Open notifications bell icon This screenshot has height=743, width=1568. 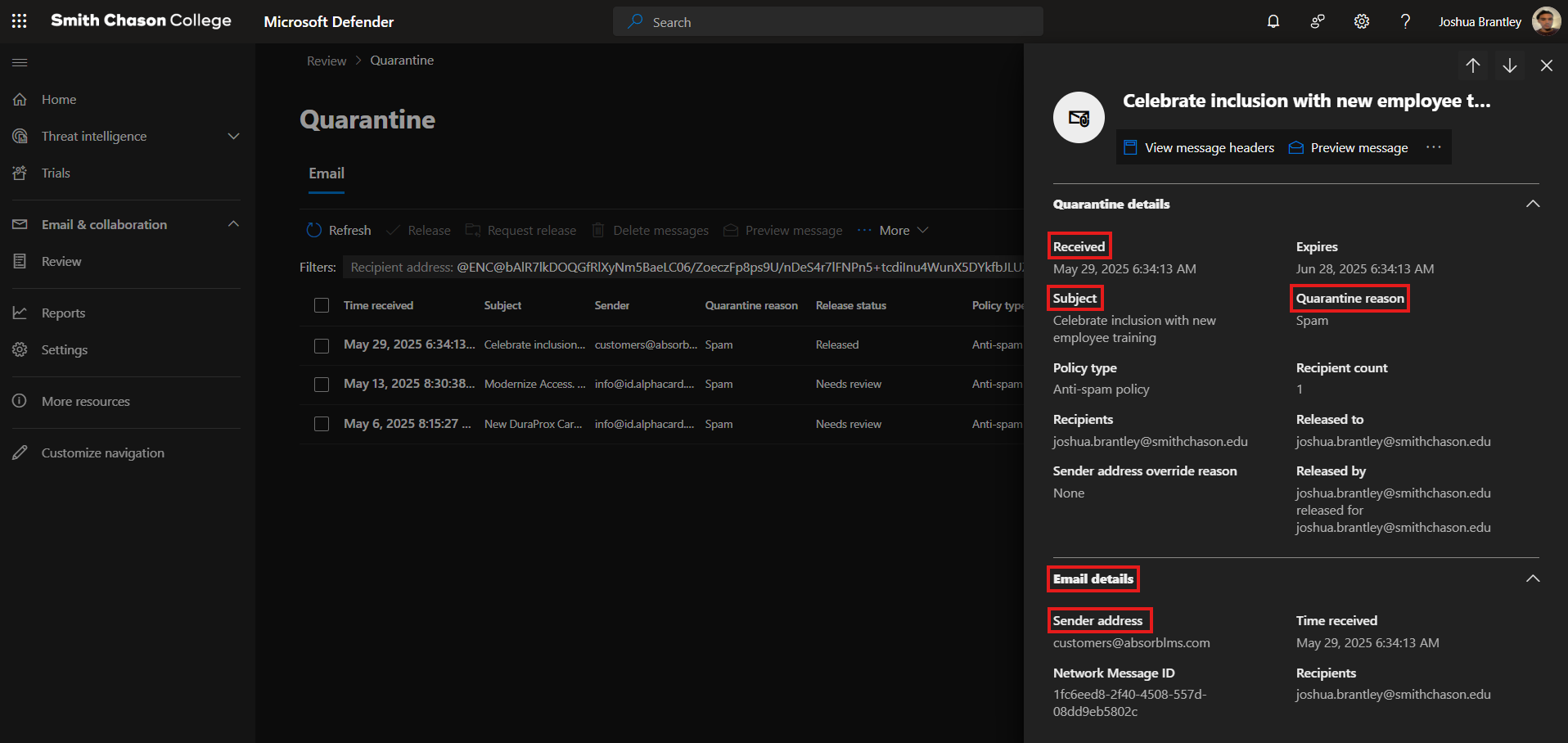[1273, 21]
